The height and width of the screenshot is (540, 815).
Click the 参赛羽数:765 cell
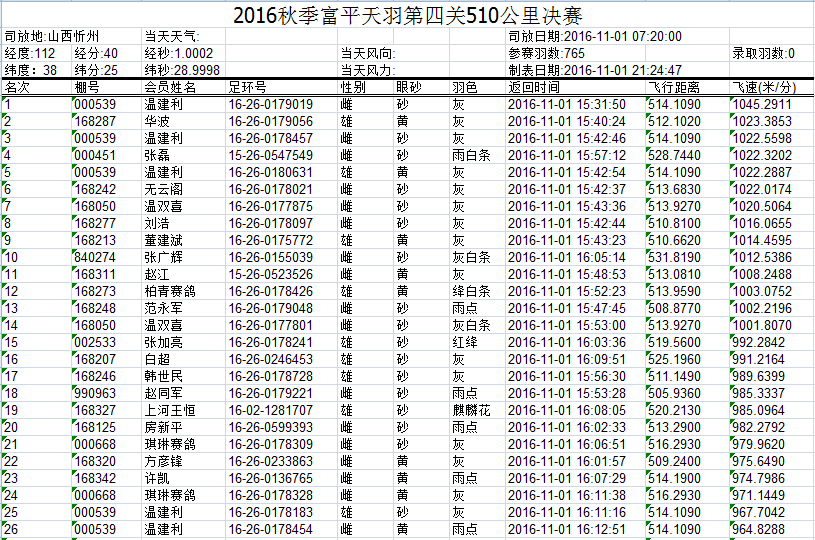546,53
